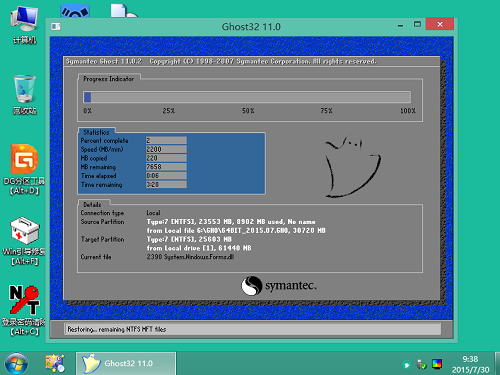Viewport: 500px width, 375px height.
Task: Click the show desktop strip on the taskbar
Action: click(497, 363)
